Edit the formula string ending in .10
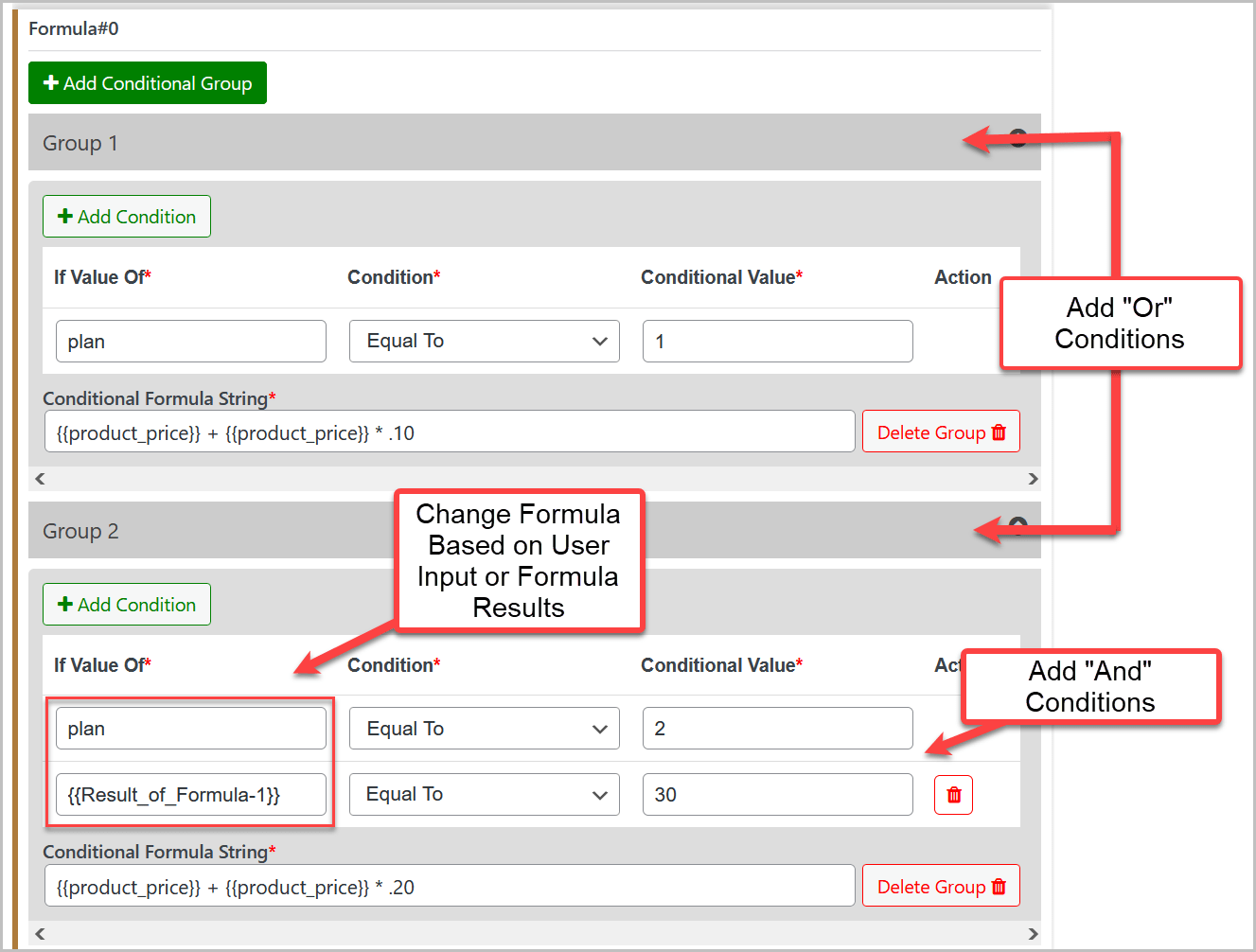Image resolution: width=1256 pixels, height=952 pixels. click(450, 432)
